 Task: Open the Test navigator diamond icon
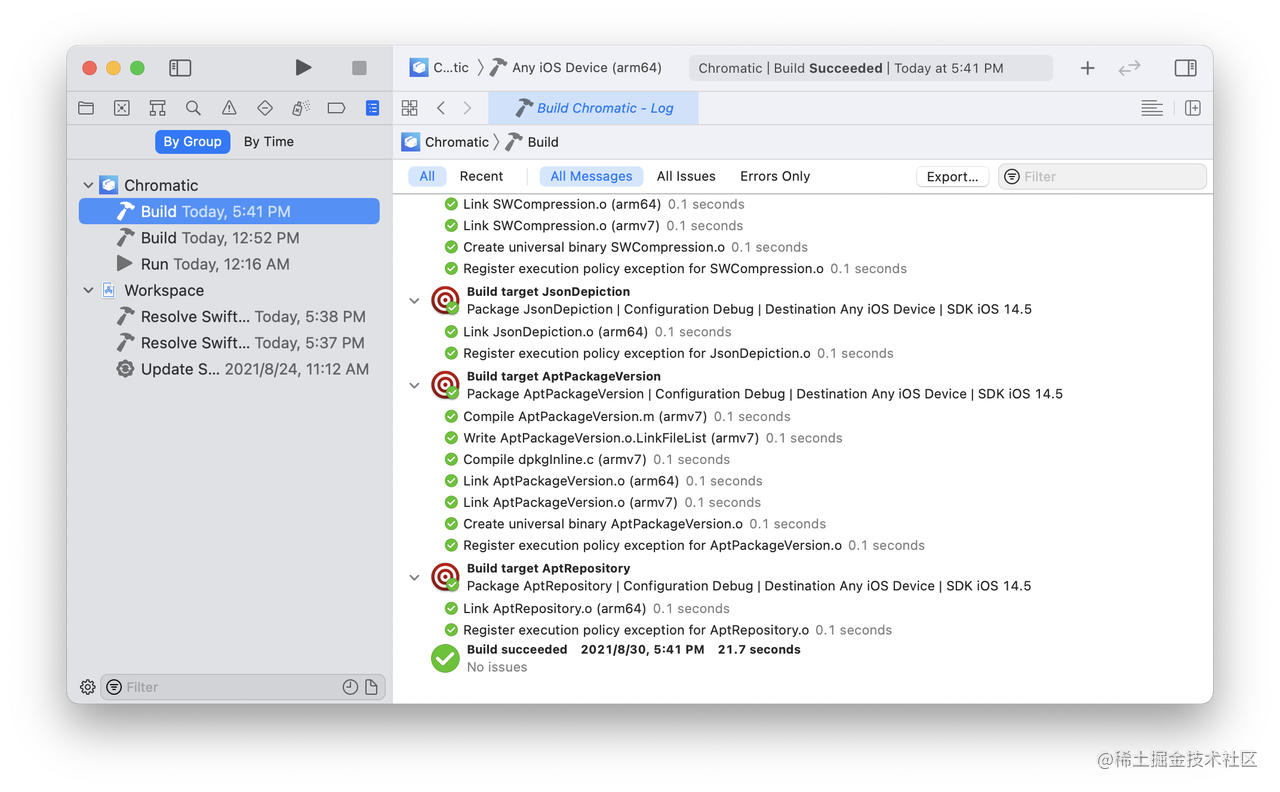point(265,108)
